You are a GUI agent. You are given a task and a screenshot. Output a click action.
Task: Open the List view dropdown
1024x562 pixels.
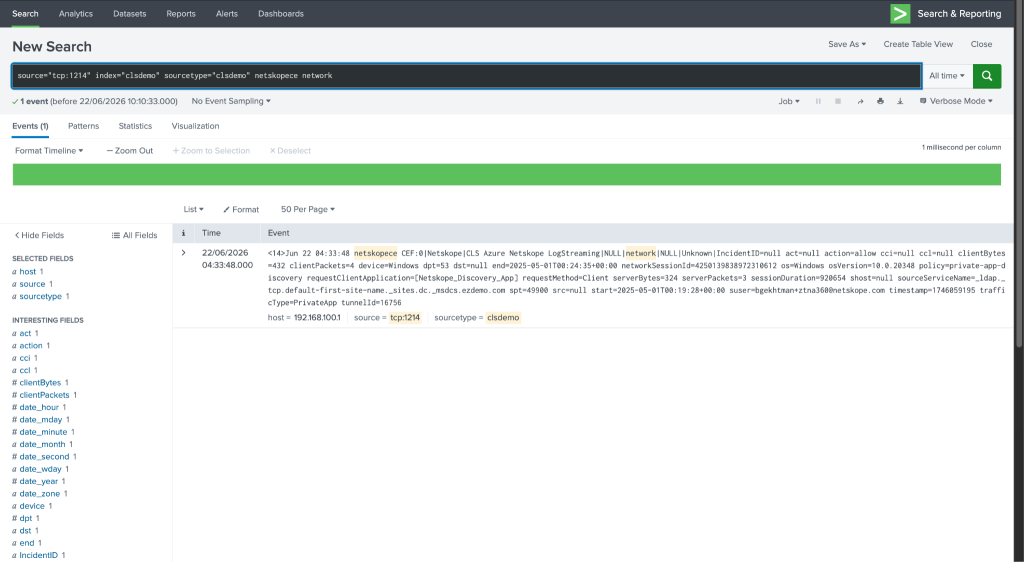point(193,210)
